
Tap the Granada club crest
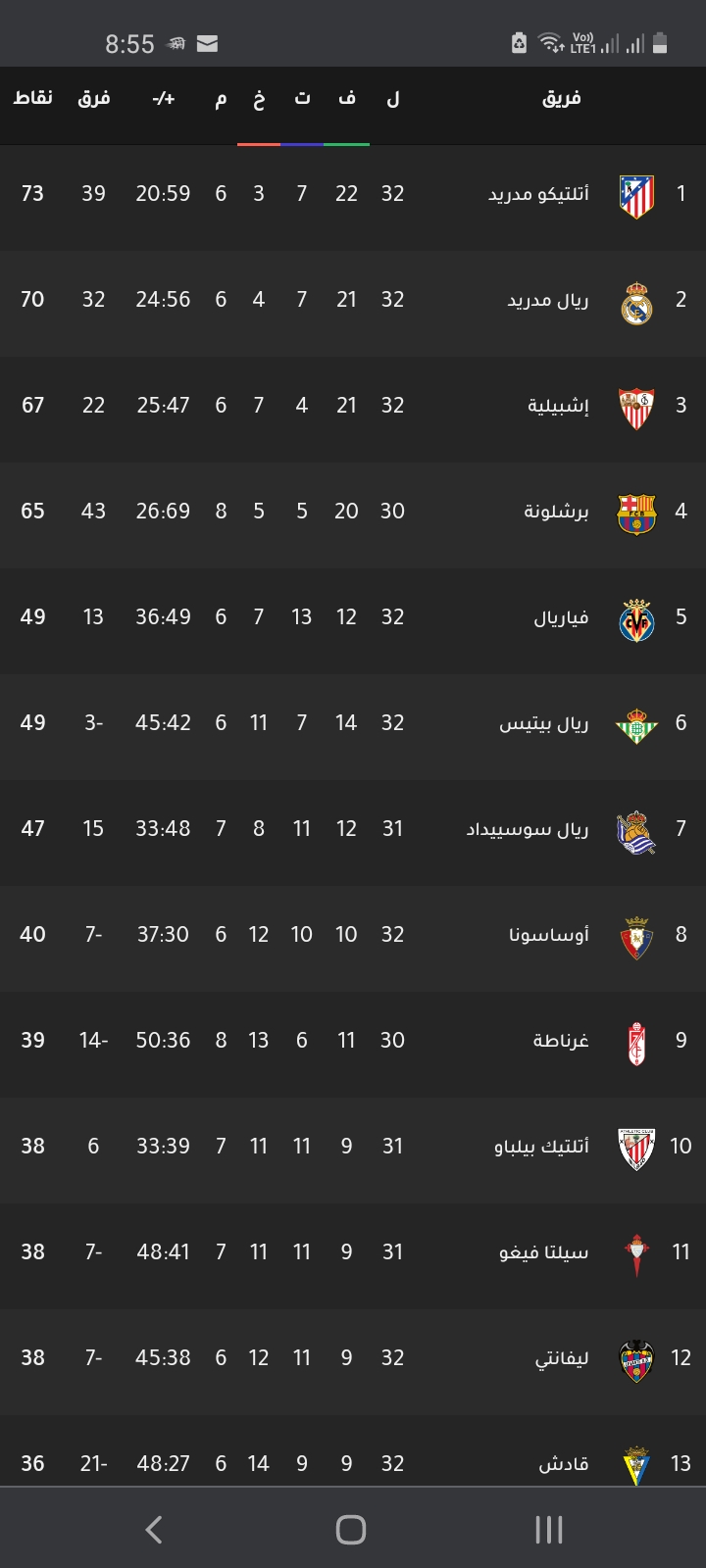click(x=636, y=1044)
